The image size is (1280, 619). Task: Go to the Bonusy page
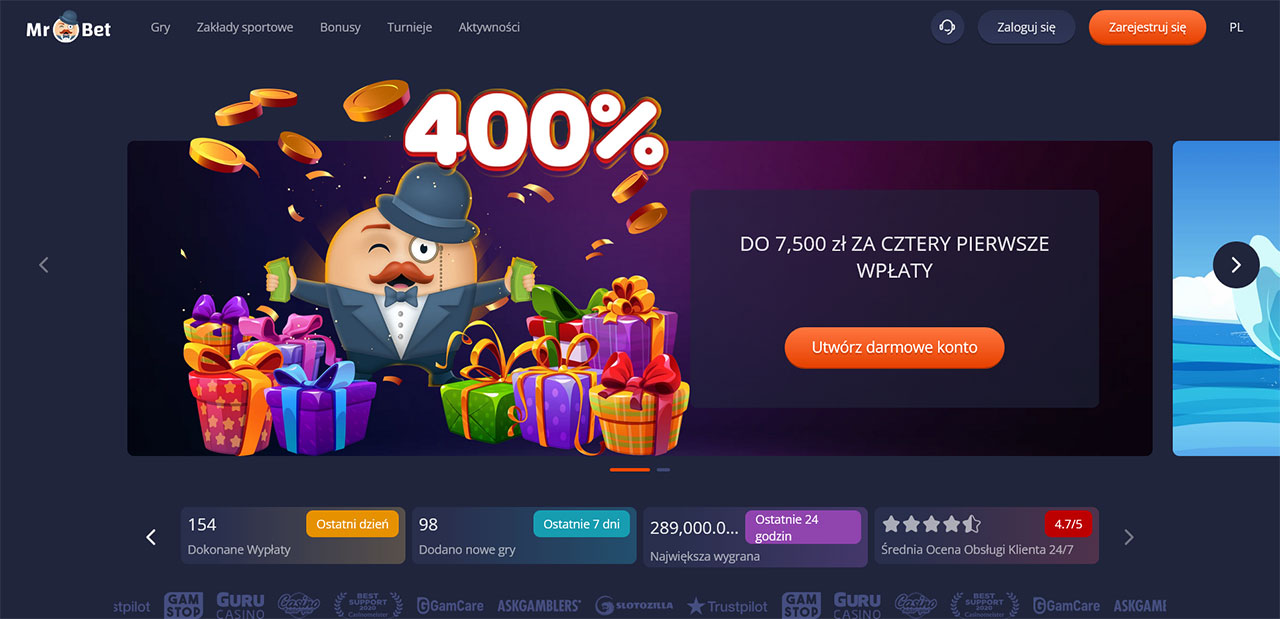(340, 27)
